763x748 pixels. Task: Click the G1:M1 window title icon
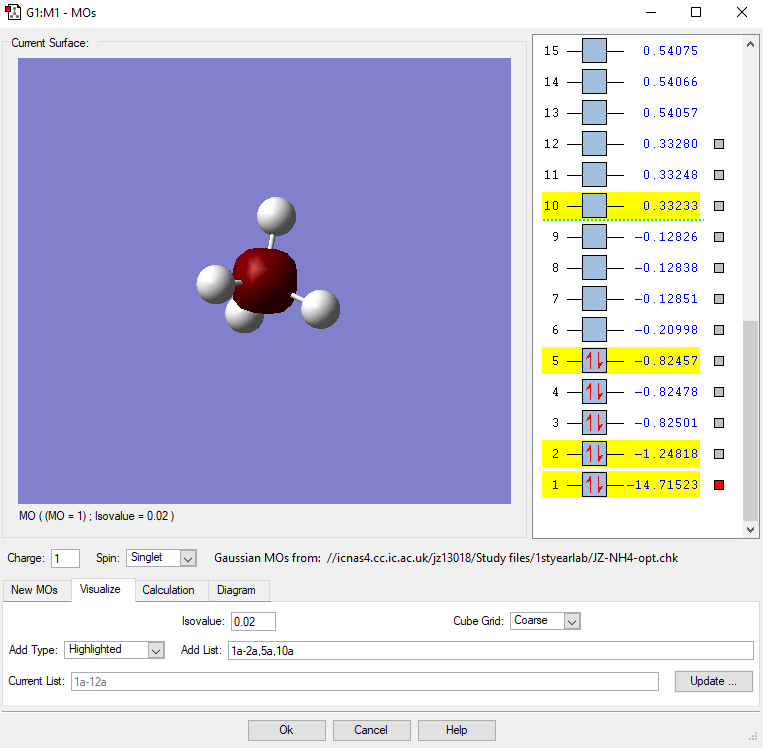[14, 13]
